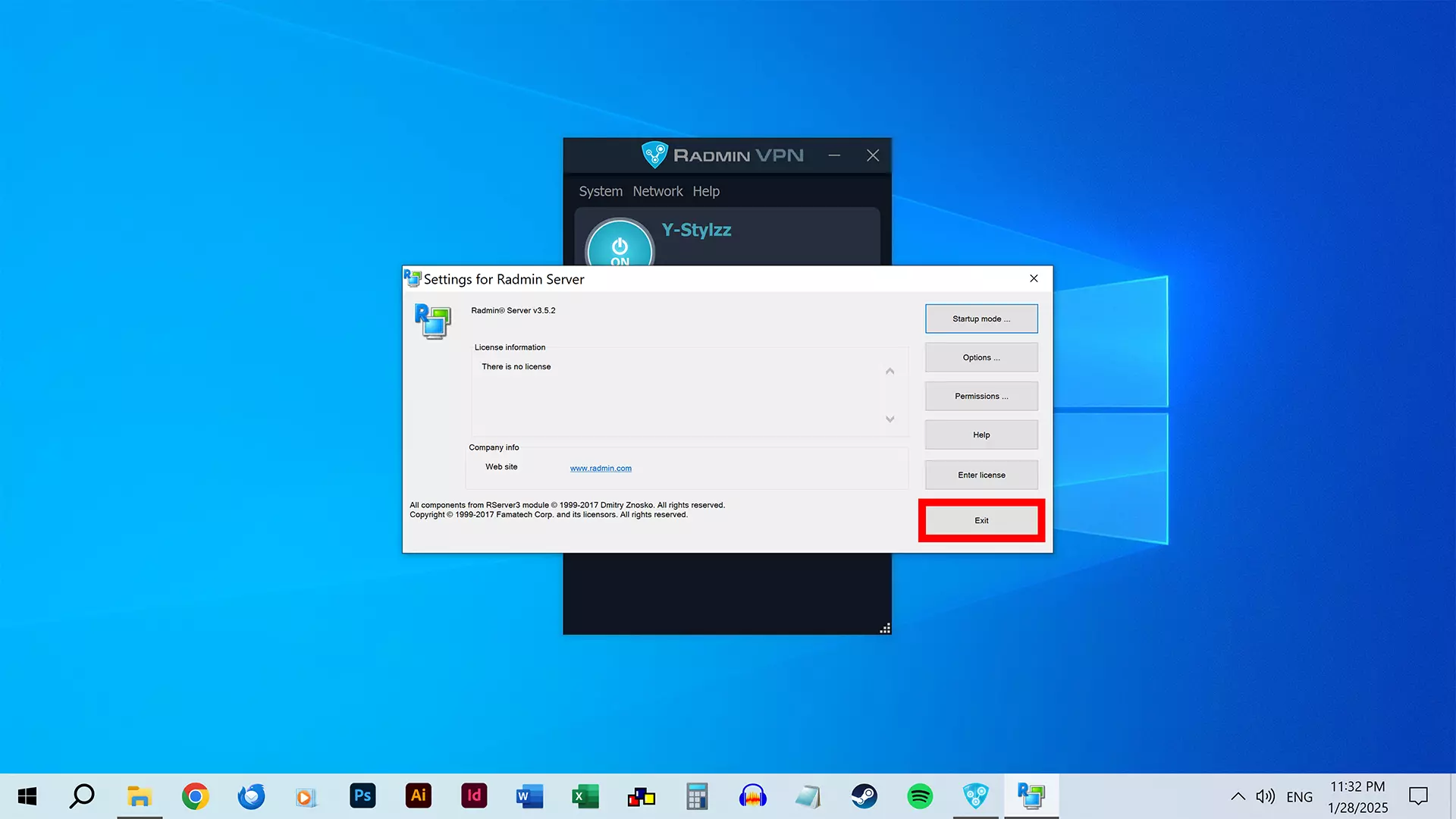Screen dimensions: 1456x819
Task: Open the www.radmin.com website link
Action: [601, 468]
